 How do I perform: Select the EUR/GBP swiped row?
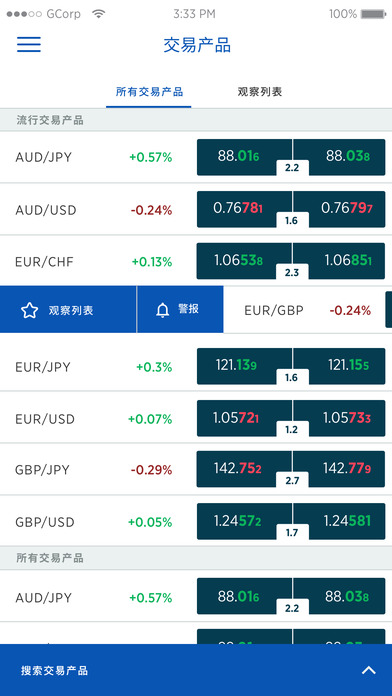pyautogui.click(x=308, y=310)
